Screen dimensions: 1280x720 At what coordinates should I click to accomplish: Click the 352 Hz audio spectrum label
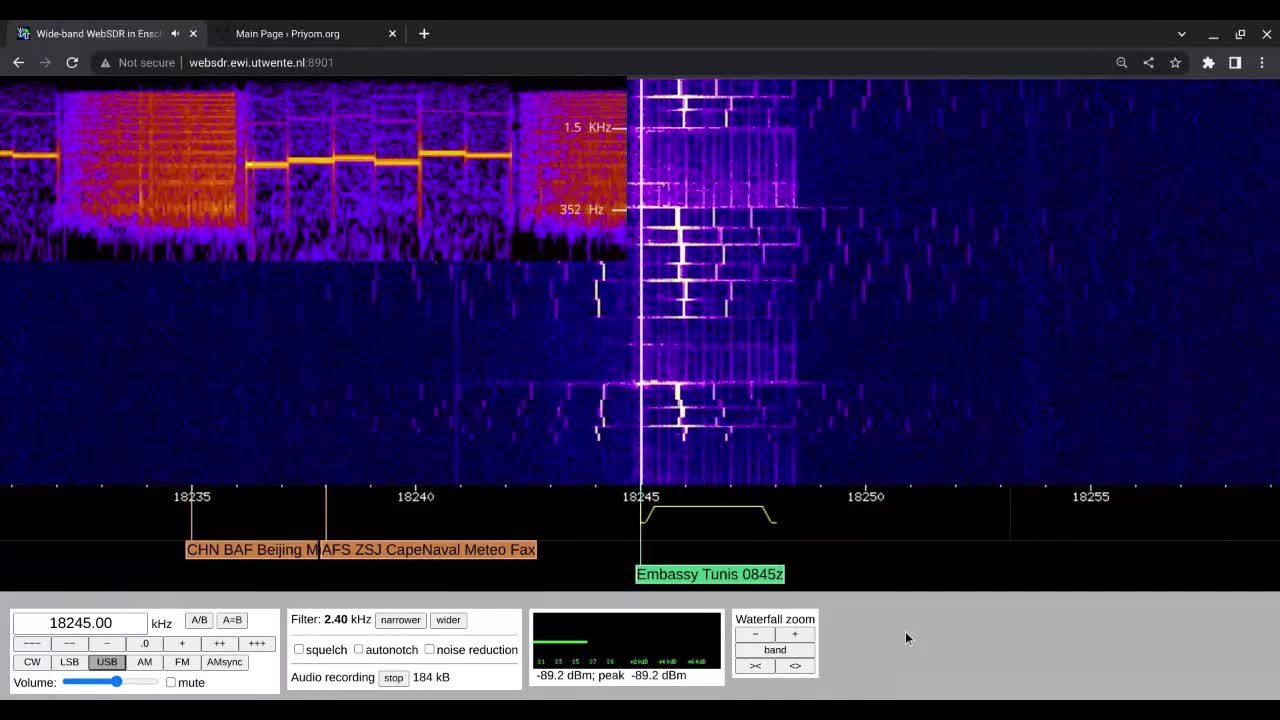point(583,209)
